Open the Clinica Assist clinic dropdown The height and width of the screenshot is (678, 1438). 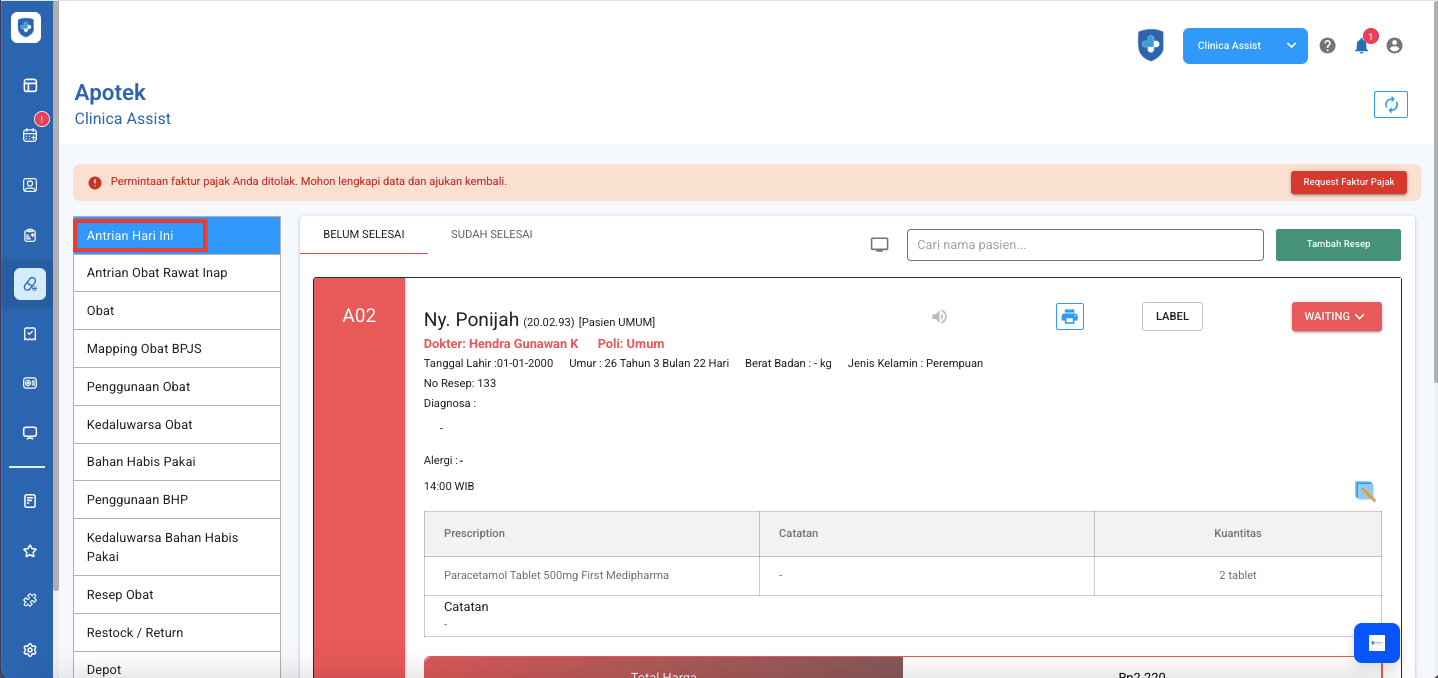(x=1244, y=46)
